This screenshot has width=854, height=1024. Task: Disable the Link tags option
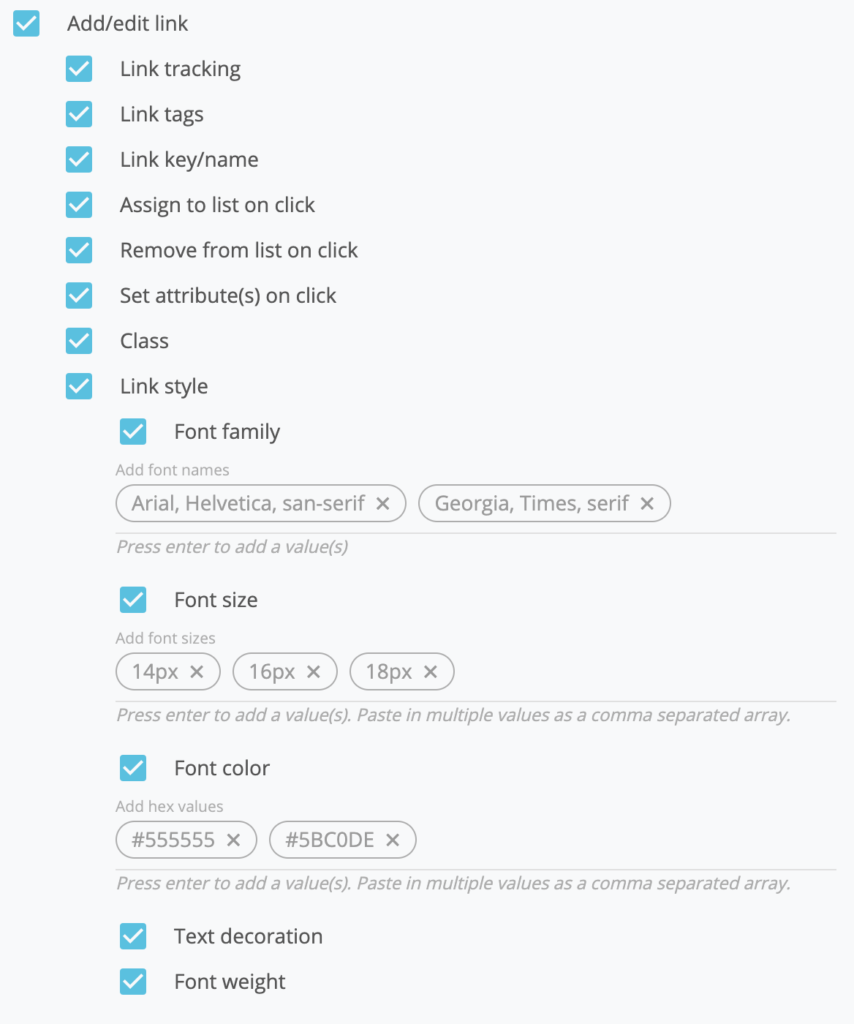(79, 114)
